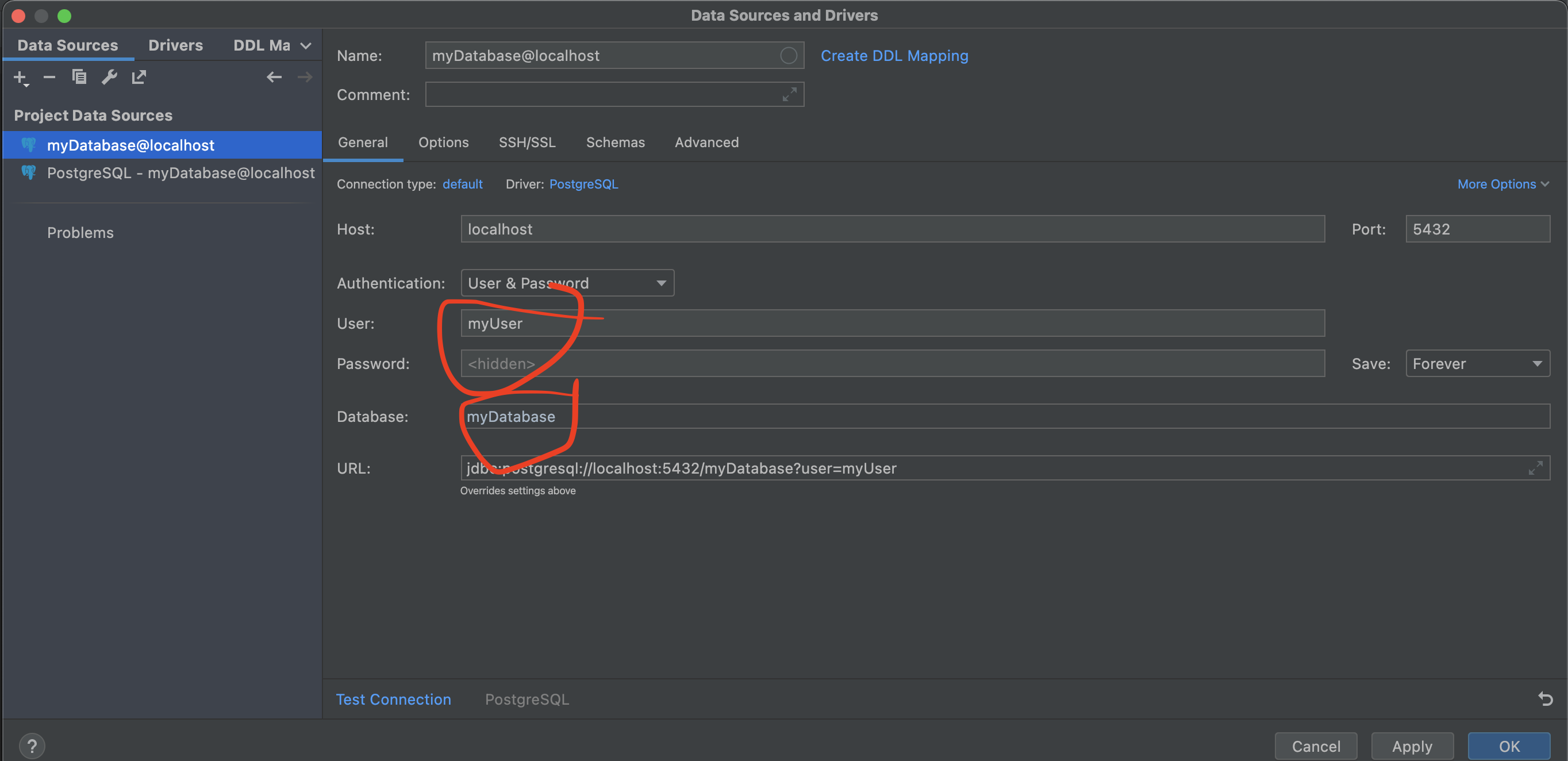
Task: Open the DDL Mappings chevron
Action: 306,44
